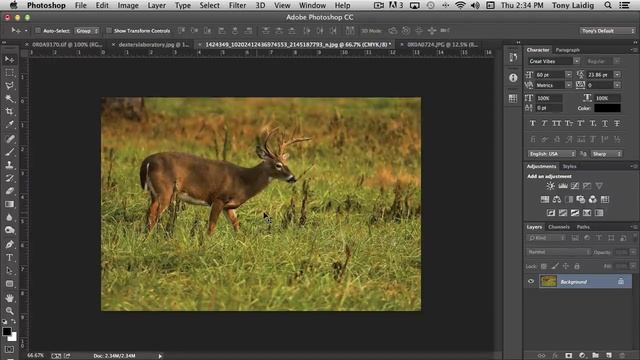Viewport: 640px width, 360px height.
Task: Toggle Underline in Character panel
Action: pos(605,123)
